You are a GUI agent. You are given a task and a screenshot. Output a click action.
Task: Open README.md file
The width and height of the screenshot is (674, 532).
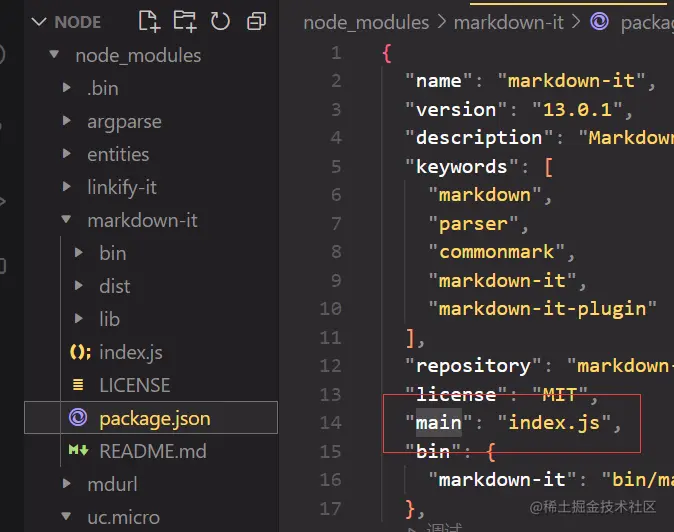point(153,451)
